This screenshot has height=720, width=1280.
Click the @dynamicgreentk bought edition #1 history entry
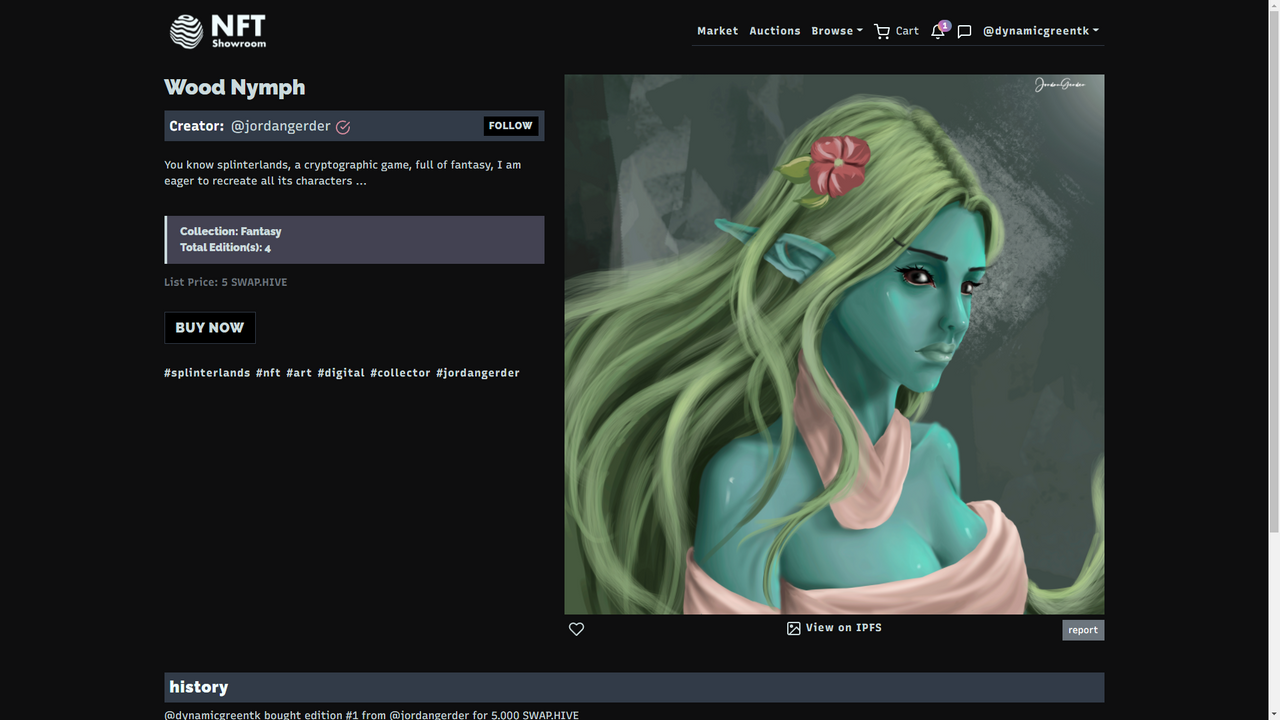[x=371, y=714]
